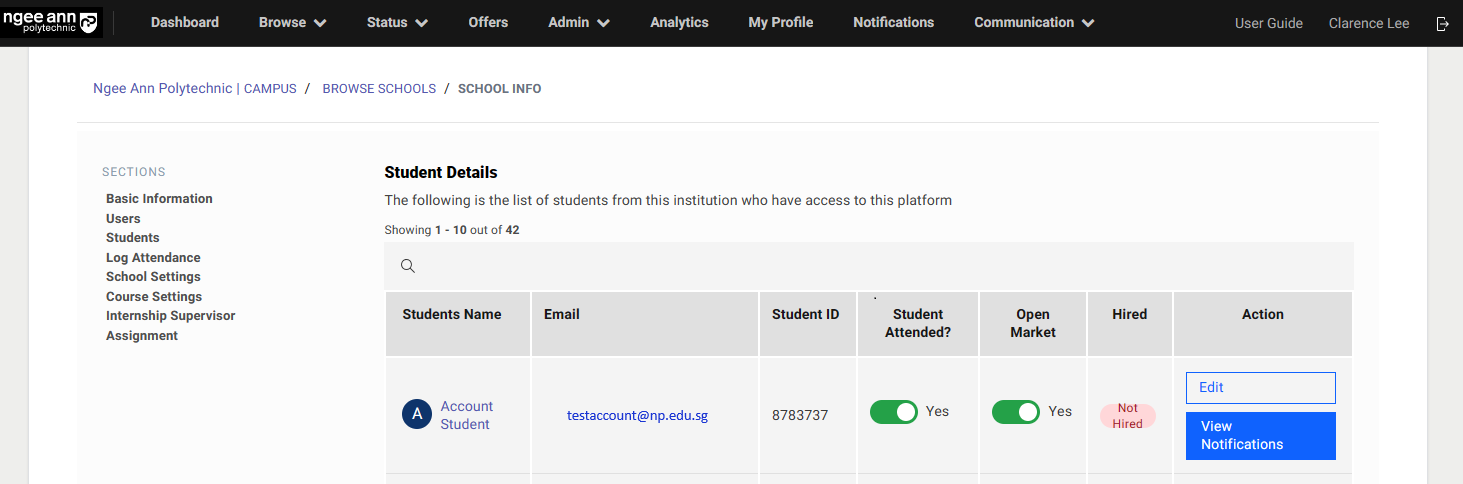Click the Ngee Ann Polytechnic logo
Image resolution: width=1463 pixels, height=484 pixels.
(50, 22)
